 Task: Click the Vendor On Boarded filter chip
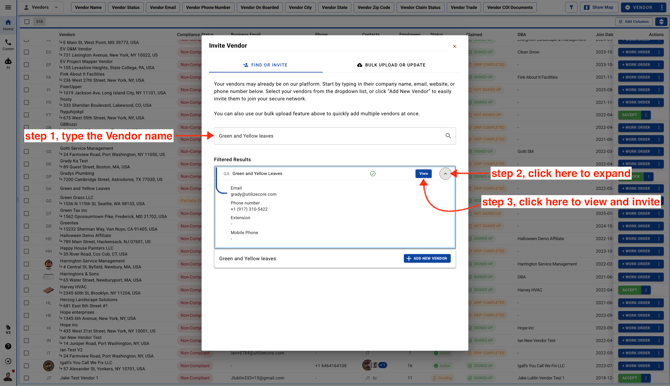259,7
